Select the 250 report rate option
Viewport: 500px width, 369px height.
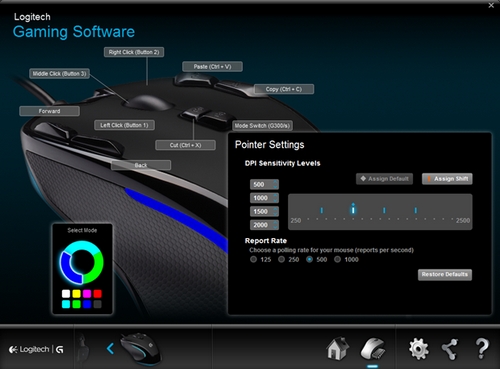point(282,259)
